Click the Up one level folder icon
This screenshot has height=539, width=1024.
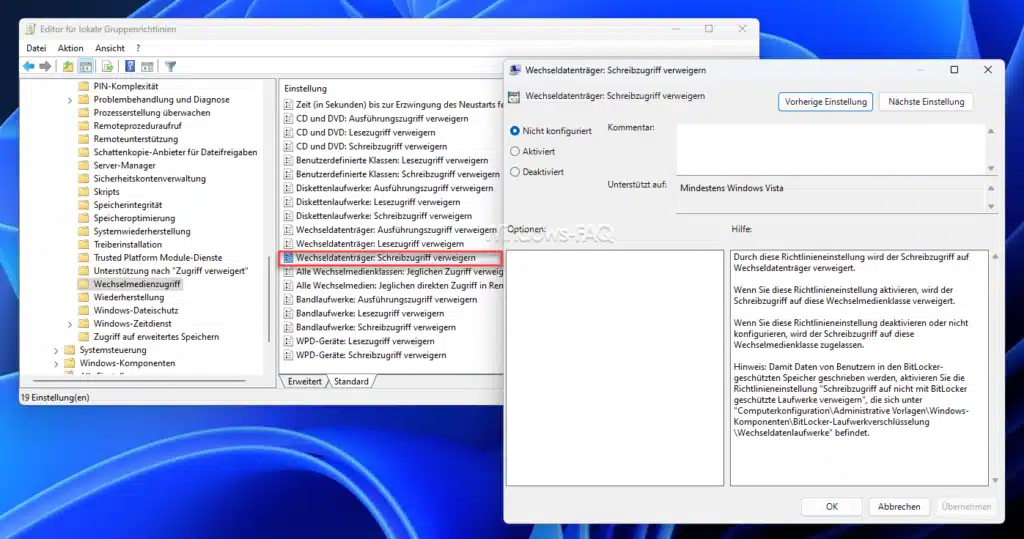coord(68,66)
